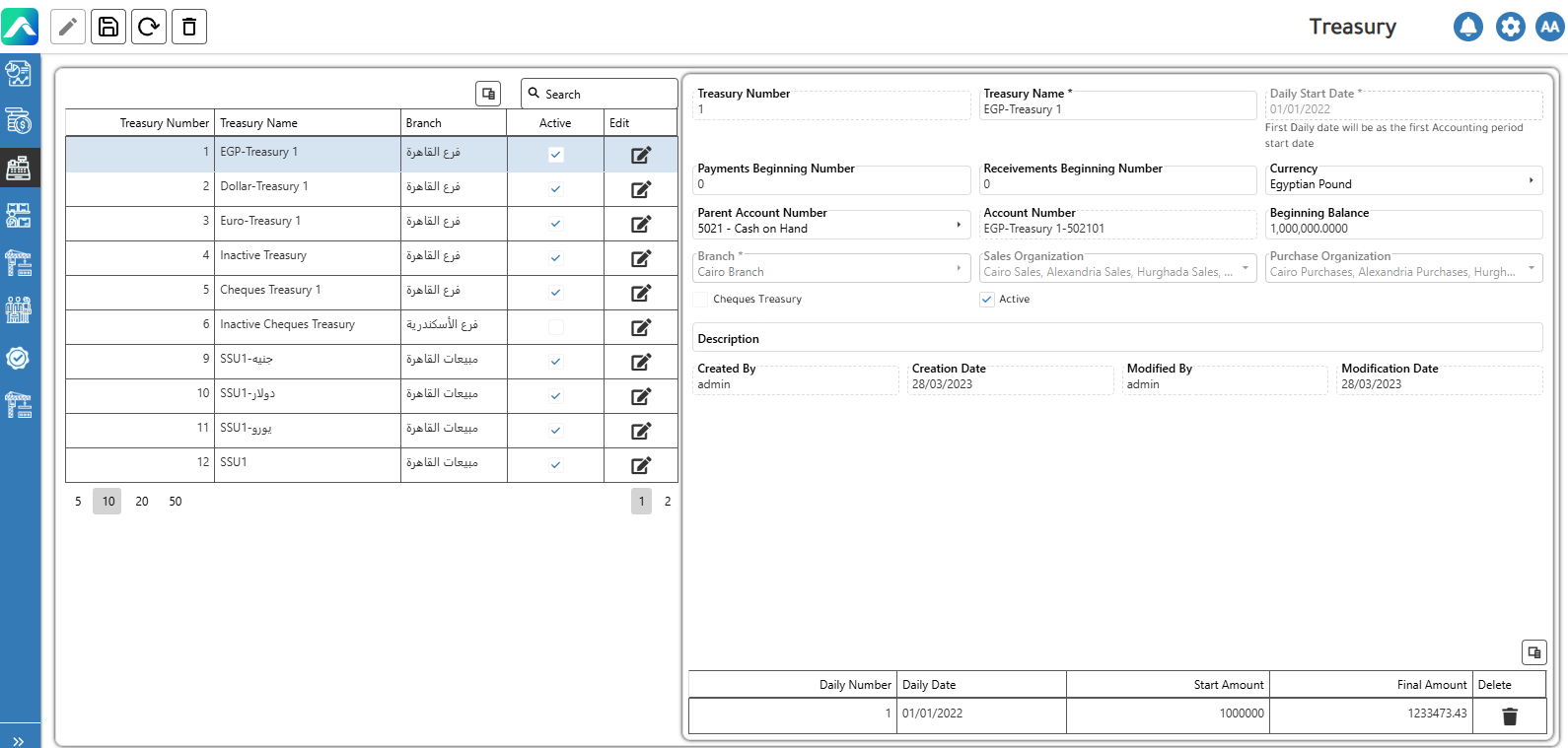Viewport: 1568px width, 748px height.
Task: Go to page 2 of treasury list
Action: [668, 502]
